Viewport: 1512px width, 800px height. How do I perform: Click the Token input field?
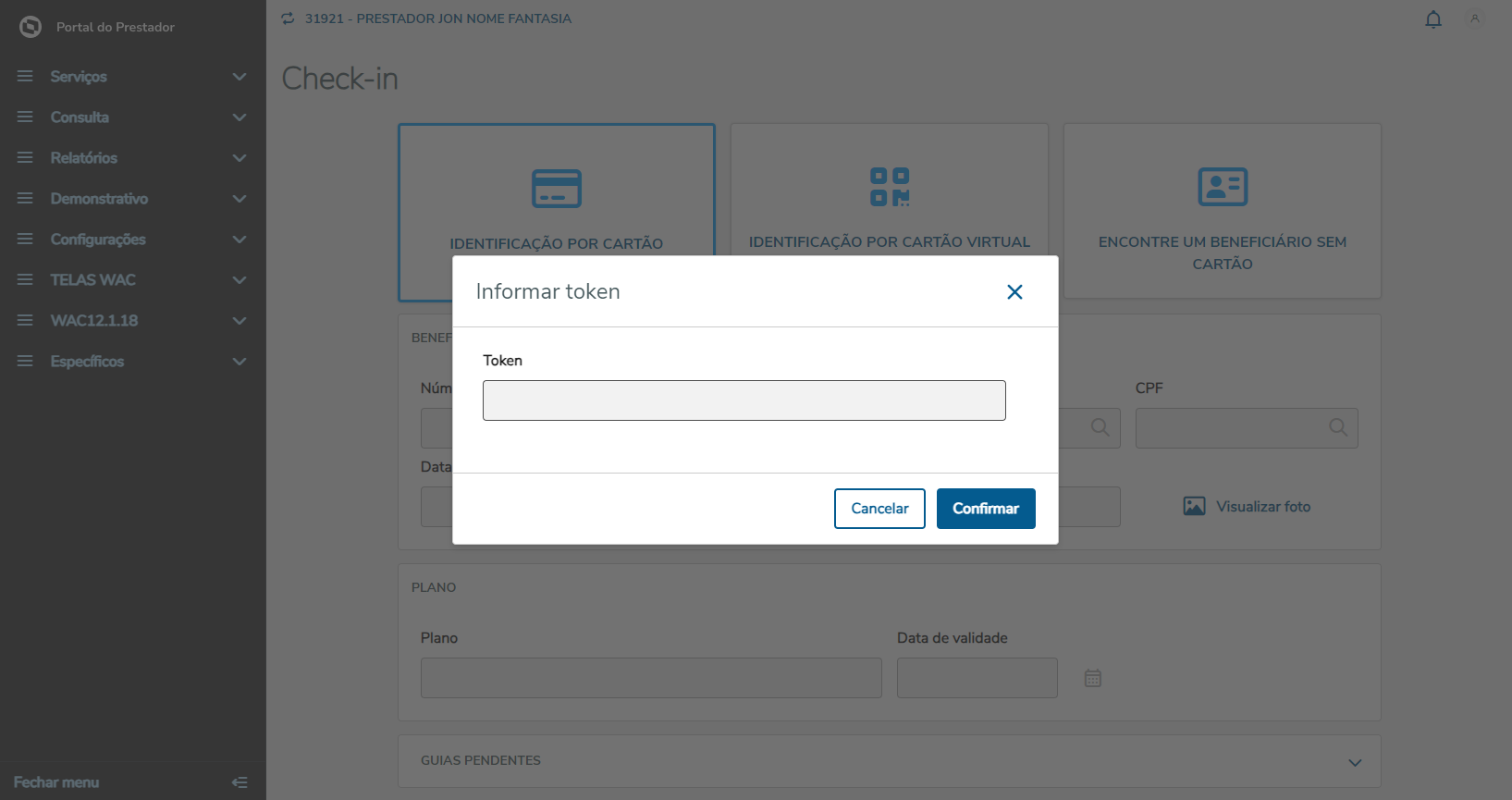744,400
